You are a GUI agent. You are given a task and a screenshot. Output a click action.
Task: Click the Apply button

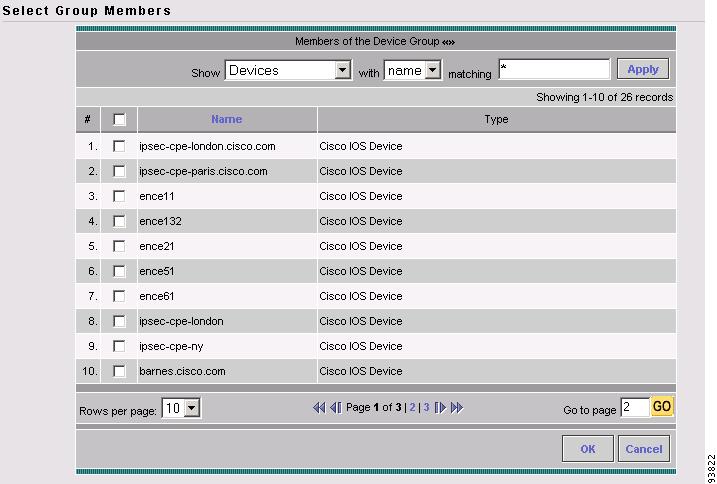(x=643, y=69)
